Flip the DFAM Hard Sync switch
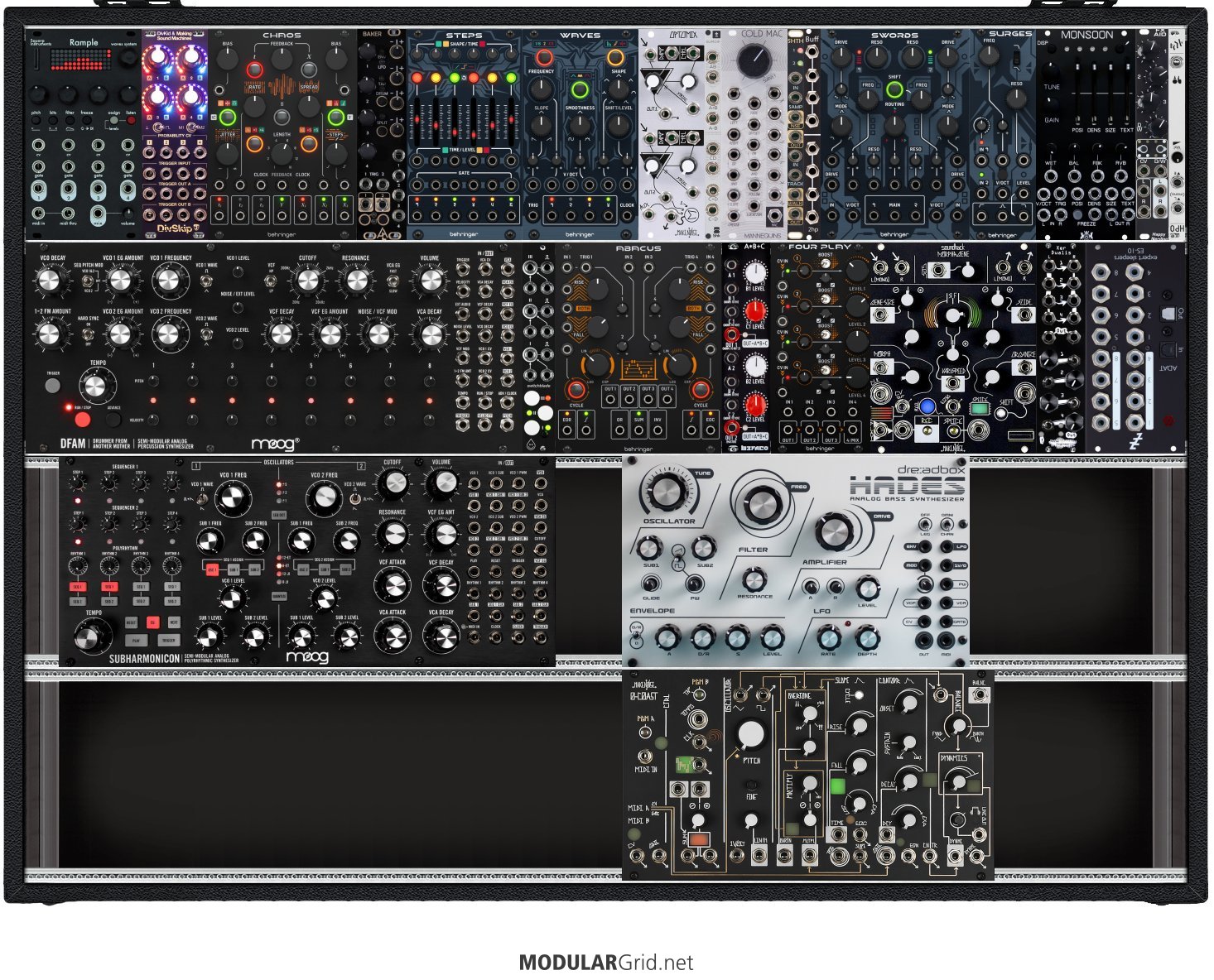Viewport: 1214px width, 980px height. (x=88, y=333)
